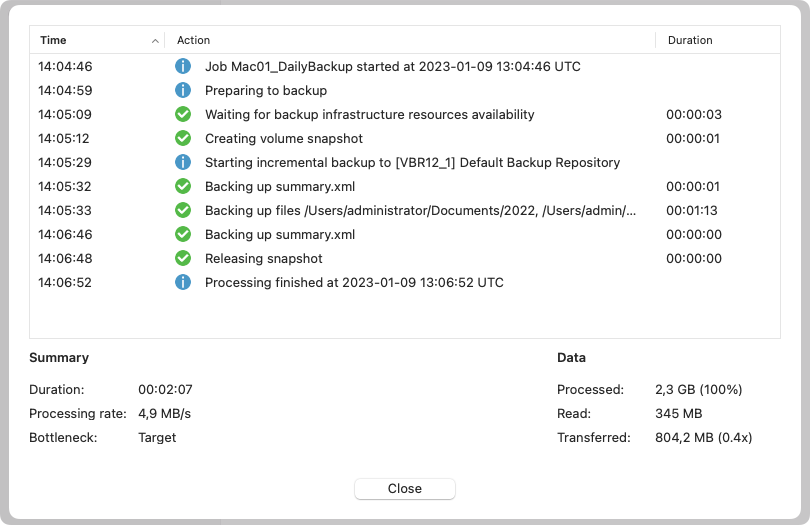Click the 00:01:13 duration value

(693, 211)
